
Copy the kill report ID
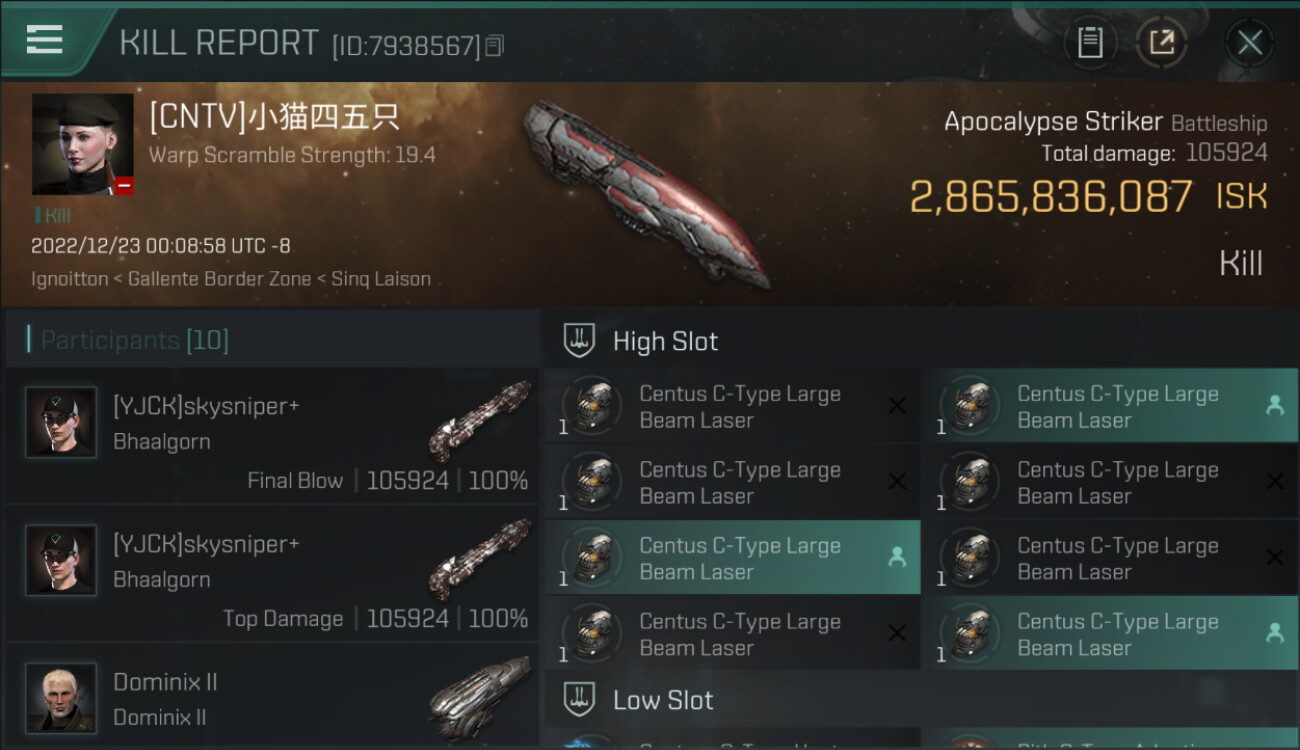pyautogui.click(x=495, y=45)
